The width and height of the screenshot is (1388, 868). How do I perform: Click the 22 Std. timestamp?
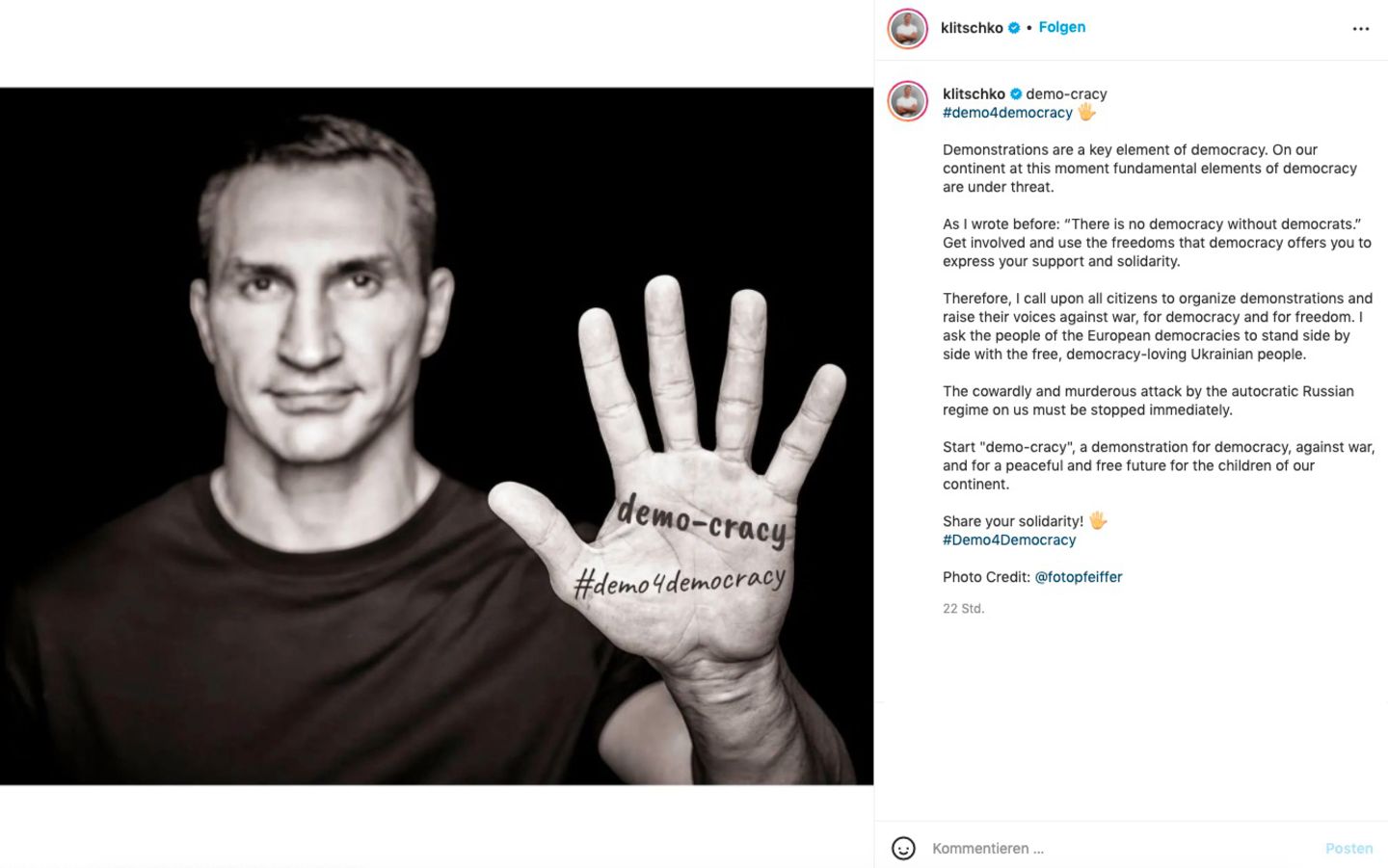963,609
